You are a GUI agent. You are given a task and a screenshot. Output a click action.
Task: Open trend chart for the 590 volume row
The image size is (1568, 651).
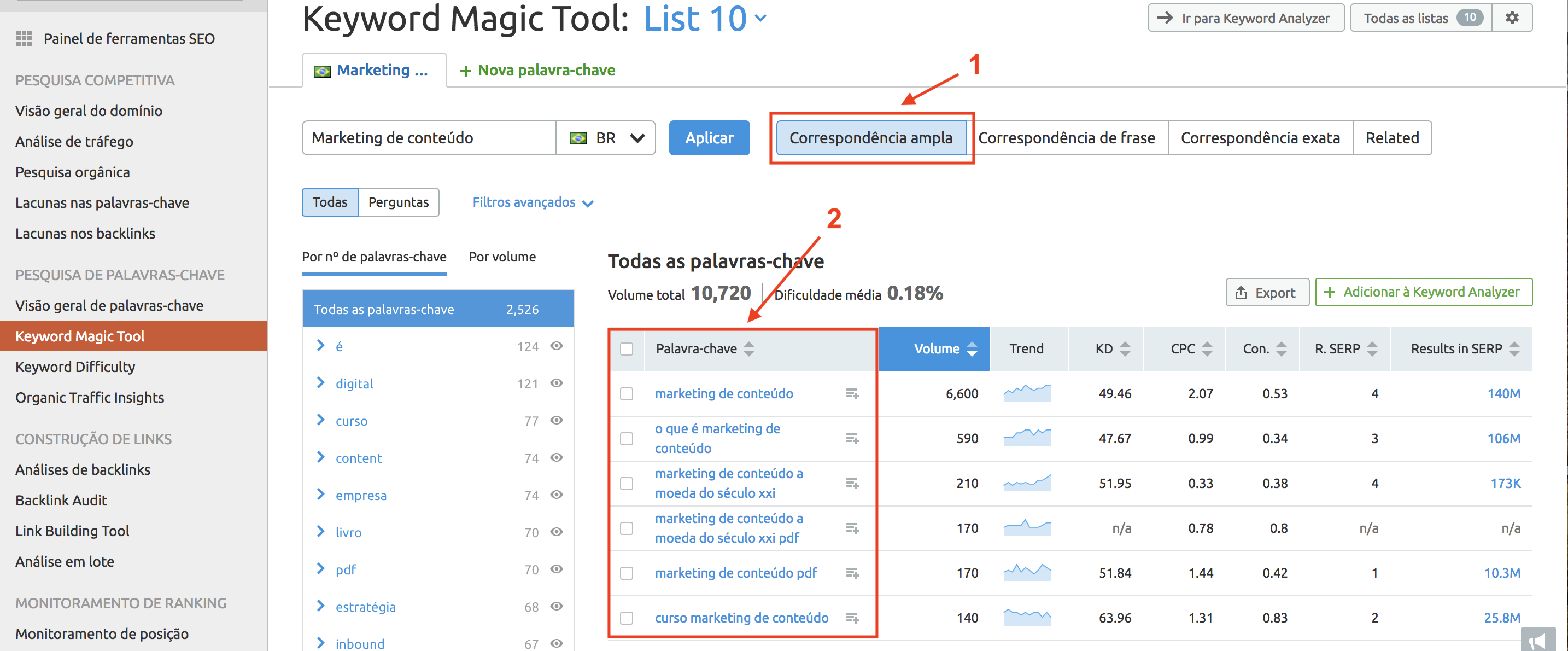tap(1027, 437)
